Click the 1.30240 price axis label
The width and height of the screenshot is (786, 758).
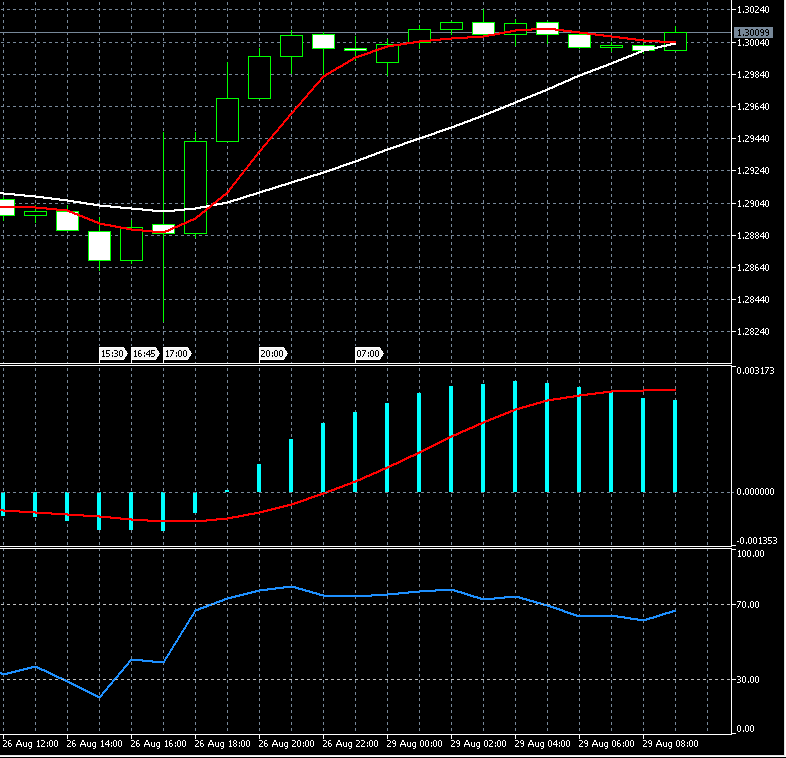(x=753, y=10)
